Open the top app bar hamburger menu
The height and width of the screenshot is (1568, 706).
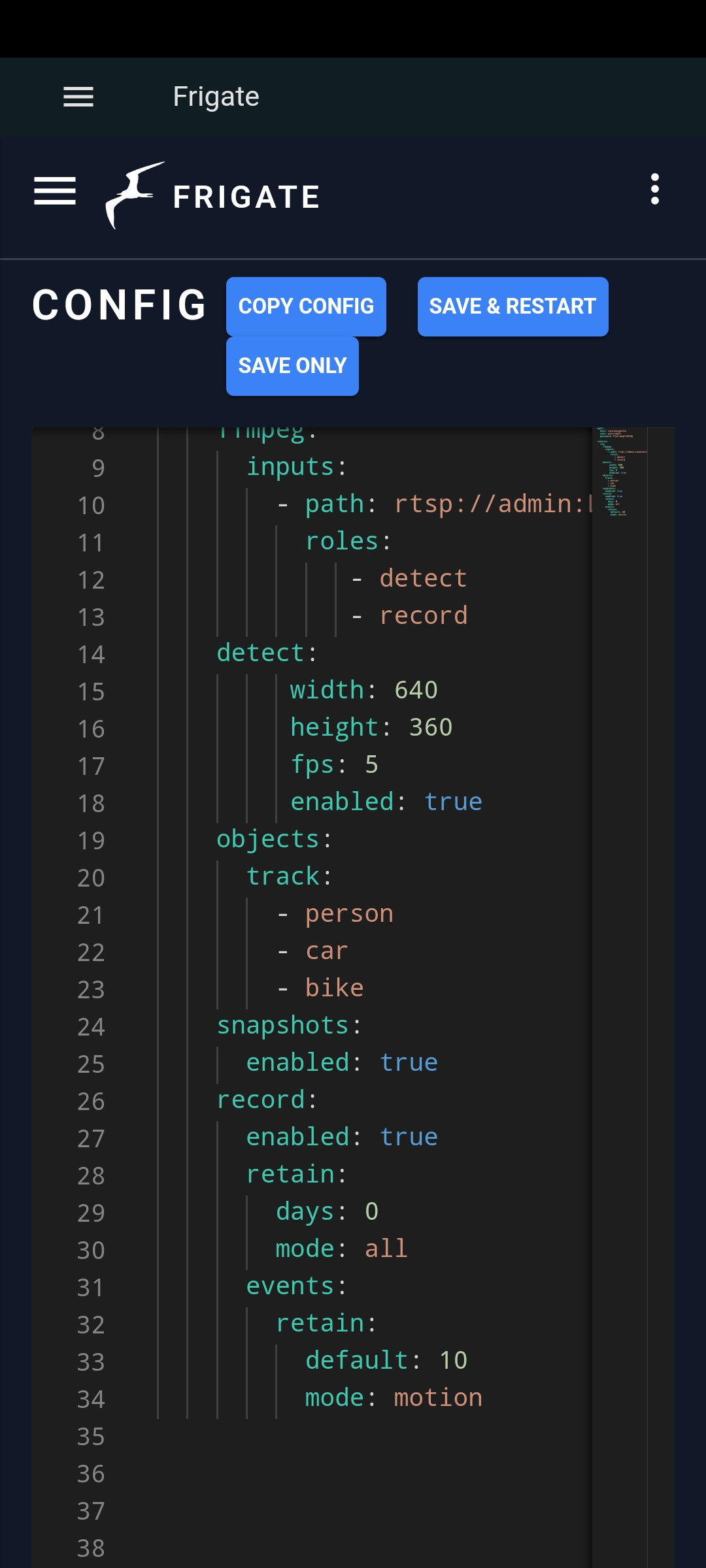78,97
